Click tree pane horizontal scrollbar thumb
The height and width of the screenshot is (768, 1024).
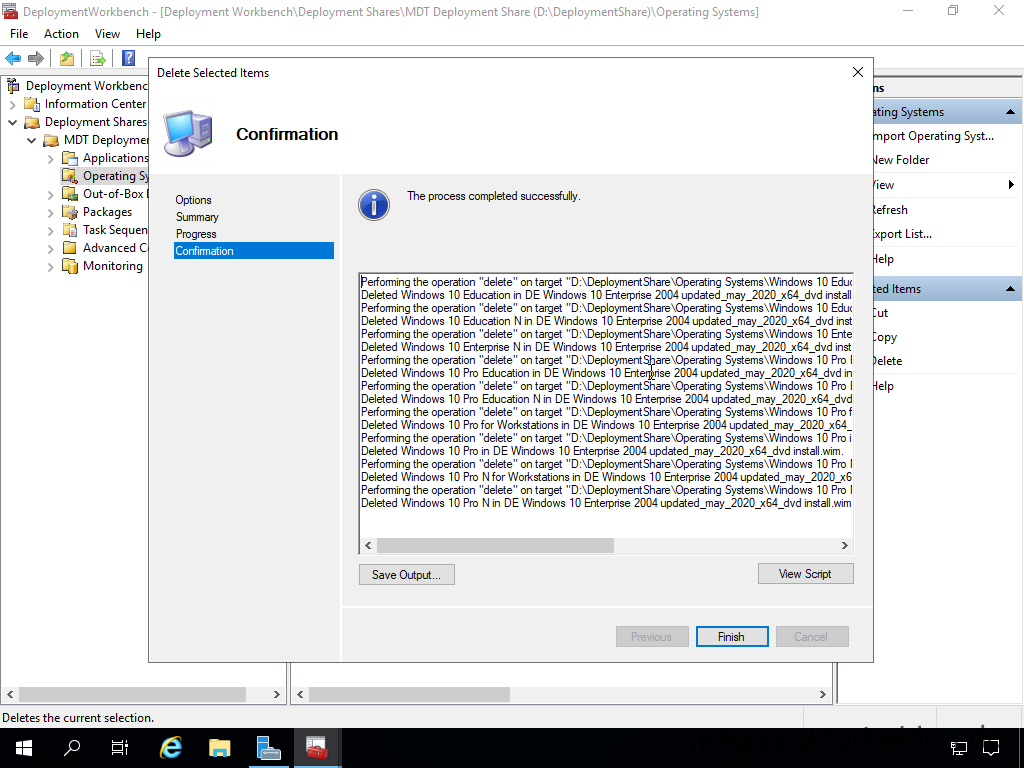point(132,694)
